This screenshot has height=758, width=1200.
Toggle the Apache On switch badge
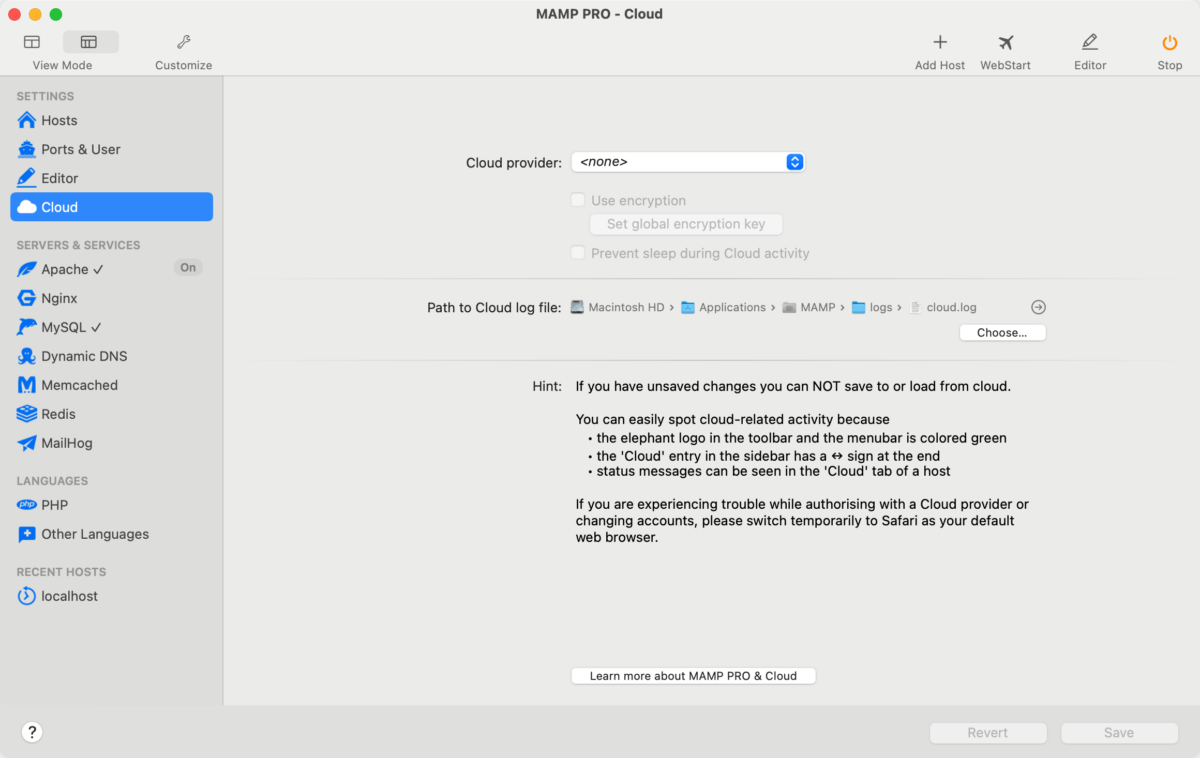188,268
